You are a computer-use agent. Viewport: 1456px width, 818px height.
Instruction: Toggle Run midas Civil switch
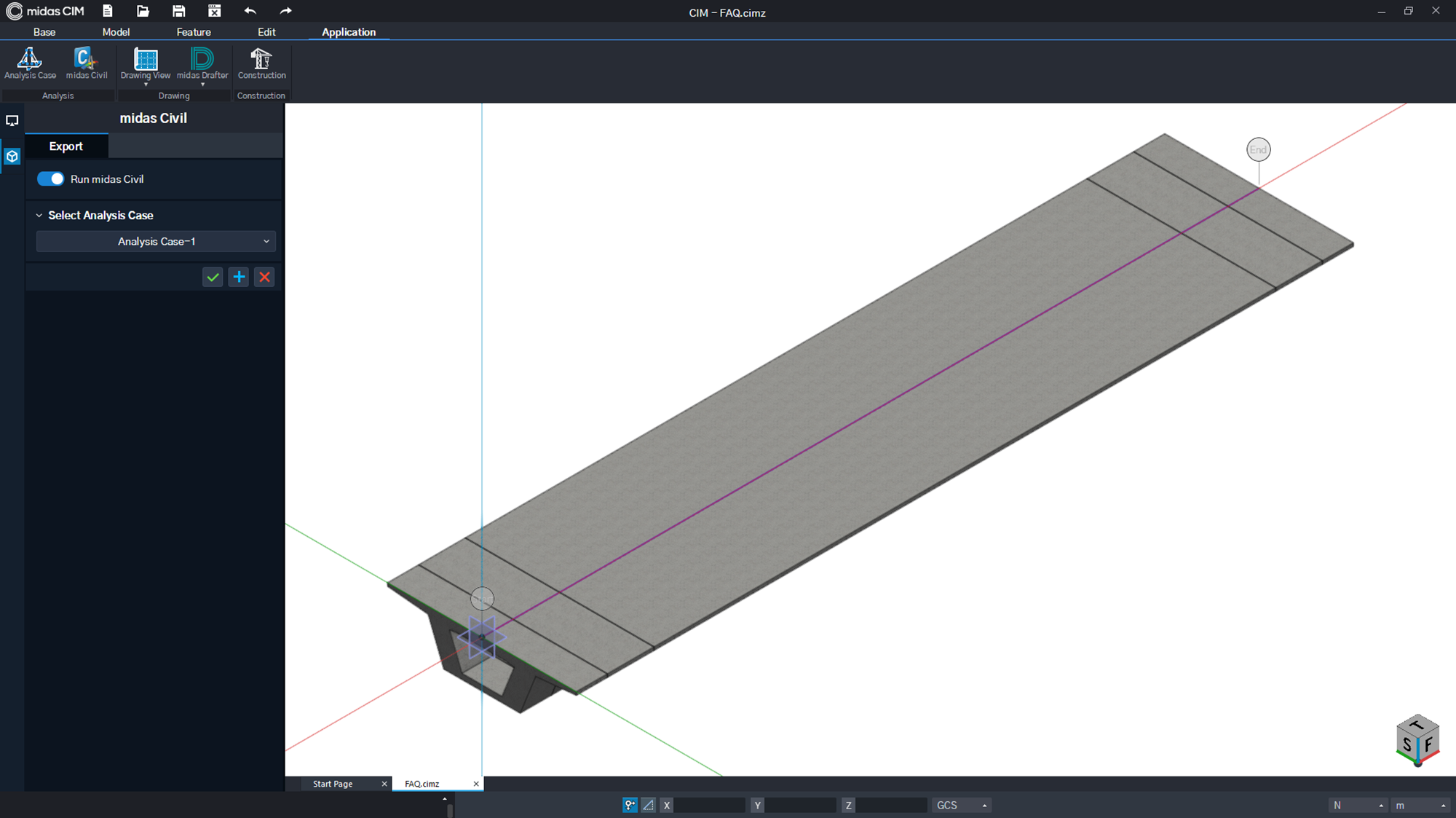pos(51,179)
